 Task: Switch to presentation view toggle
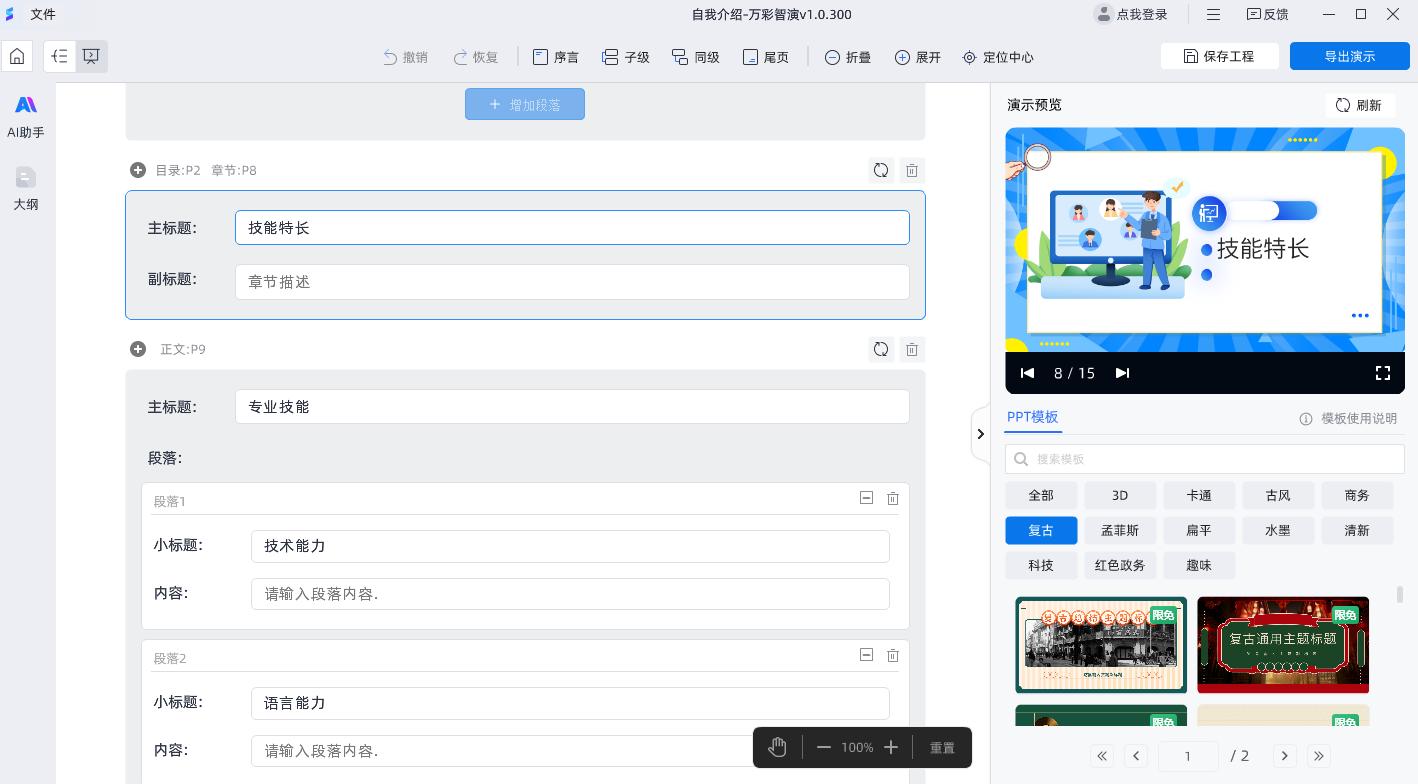[91, 57]
